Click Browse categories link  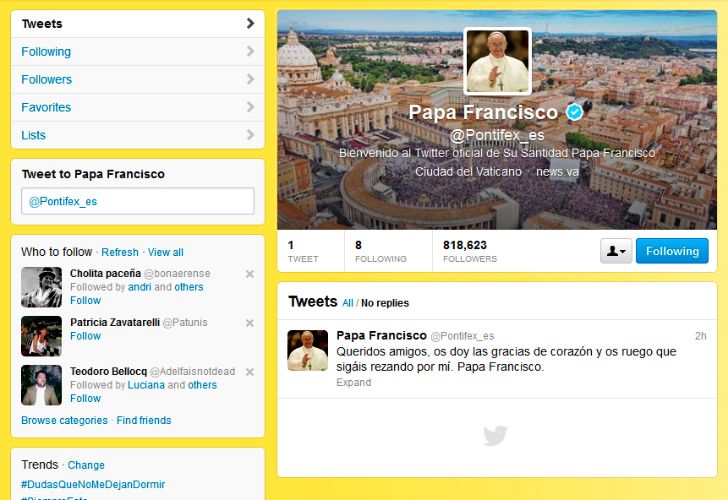pos(65,420)
